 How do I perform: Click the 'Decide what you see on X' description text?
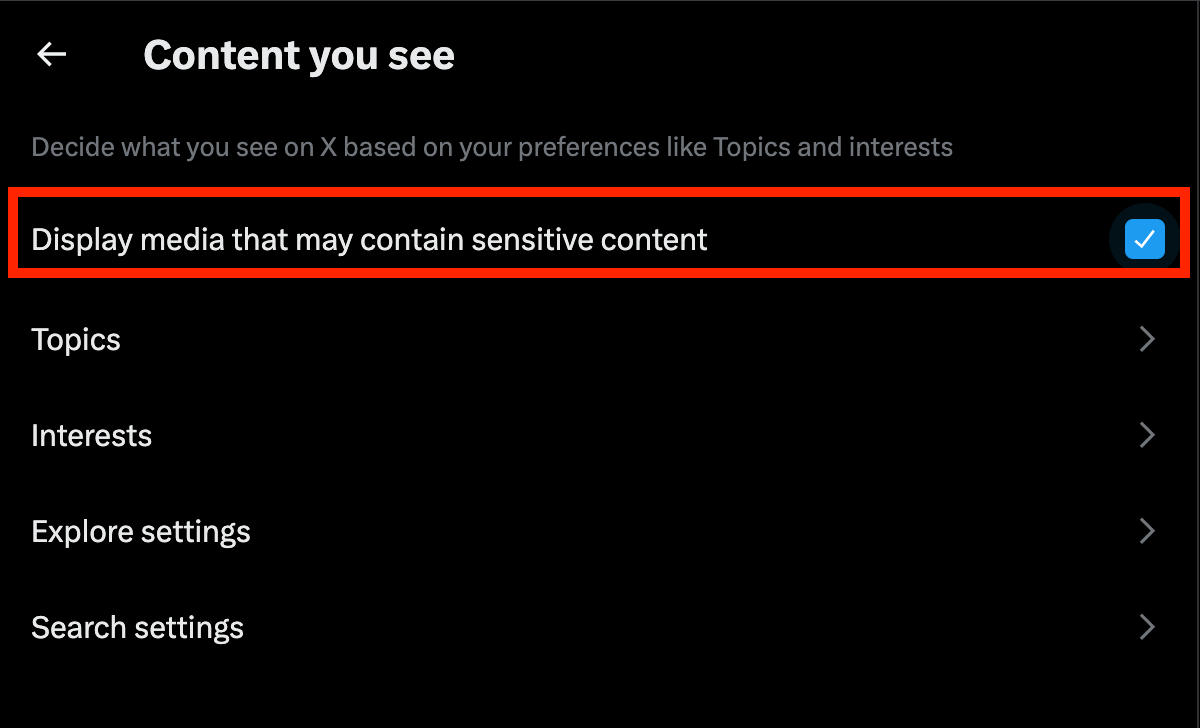[x=491, y=148]
